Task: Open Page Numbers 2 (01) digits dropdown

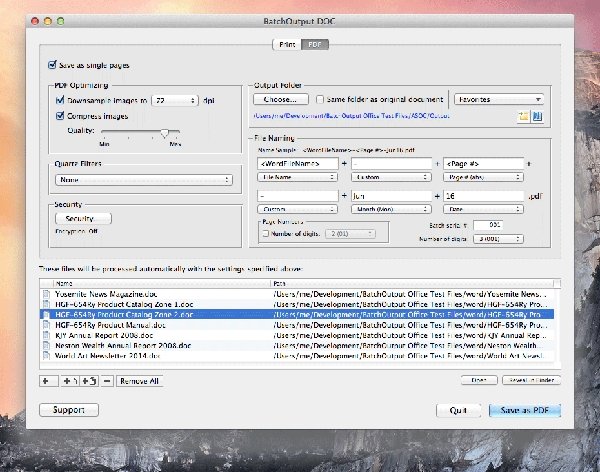Action: pos(350,234)
